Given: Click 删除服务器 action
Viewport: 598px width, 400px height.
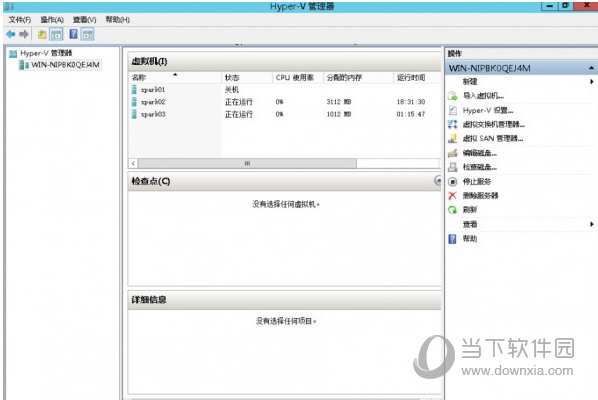Looking at the screenshot, I should 481,196.
